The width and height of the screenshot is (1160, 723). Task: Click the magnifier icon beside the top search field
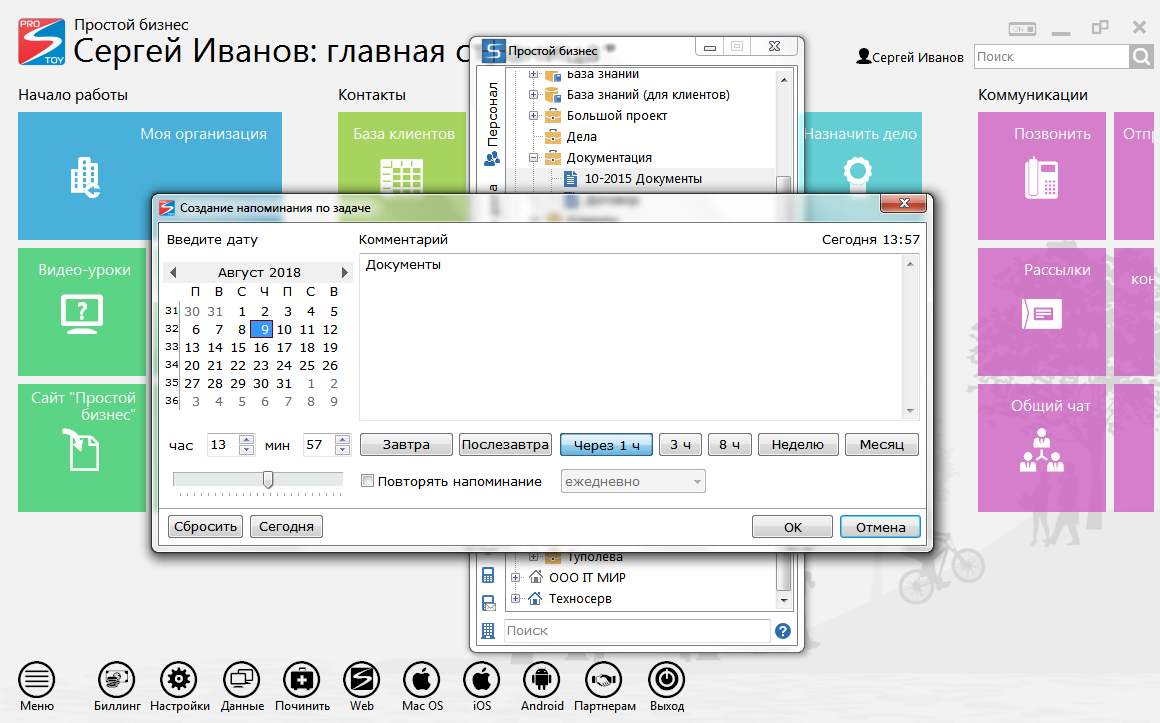(1142, 56)
